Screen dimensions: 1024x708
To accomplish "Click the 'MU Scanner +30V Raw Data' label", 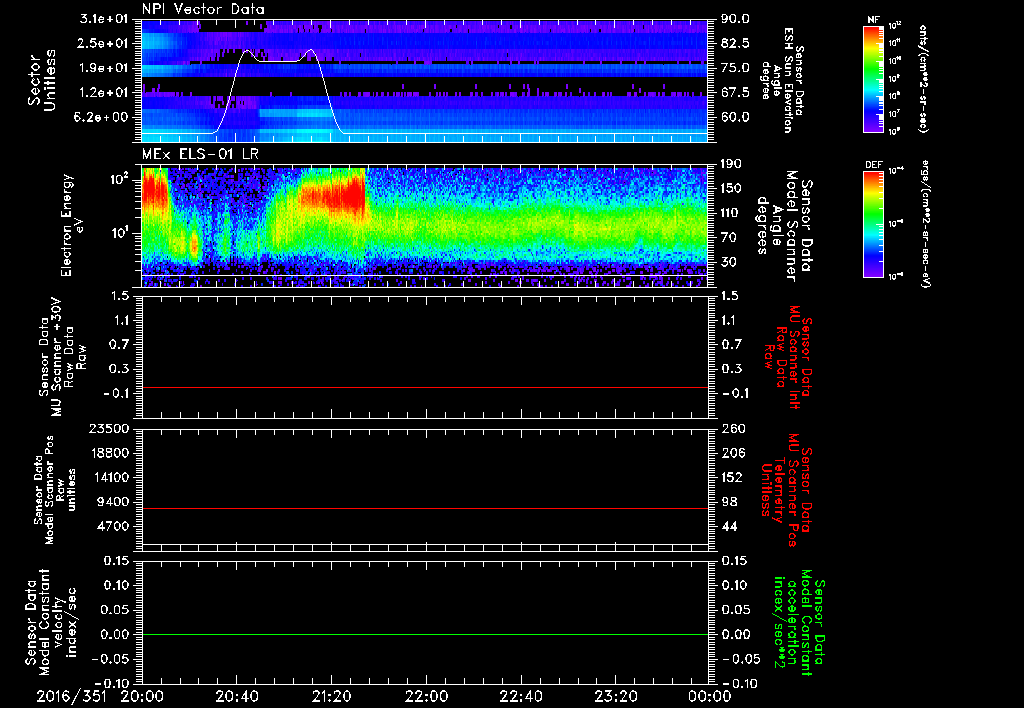I will click(62, 357).
